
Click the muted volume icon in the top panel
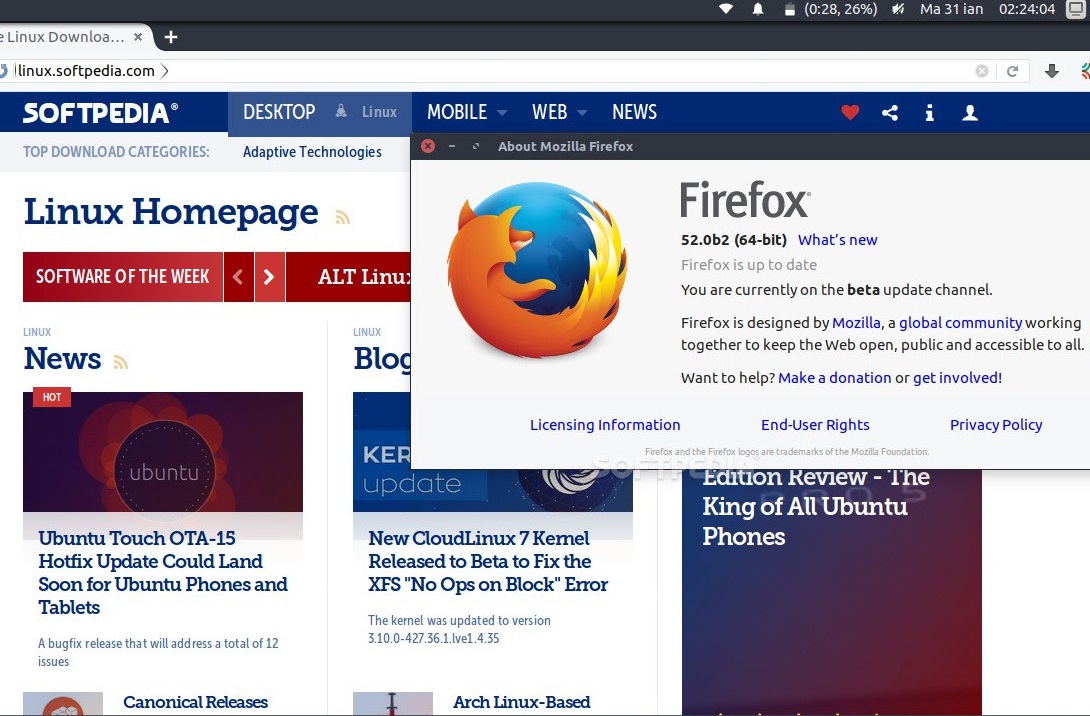tap(898, 9)
